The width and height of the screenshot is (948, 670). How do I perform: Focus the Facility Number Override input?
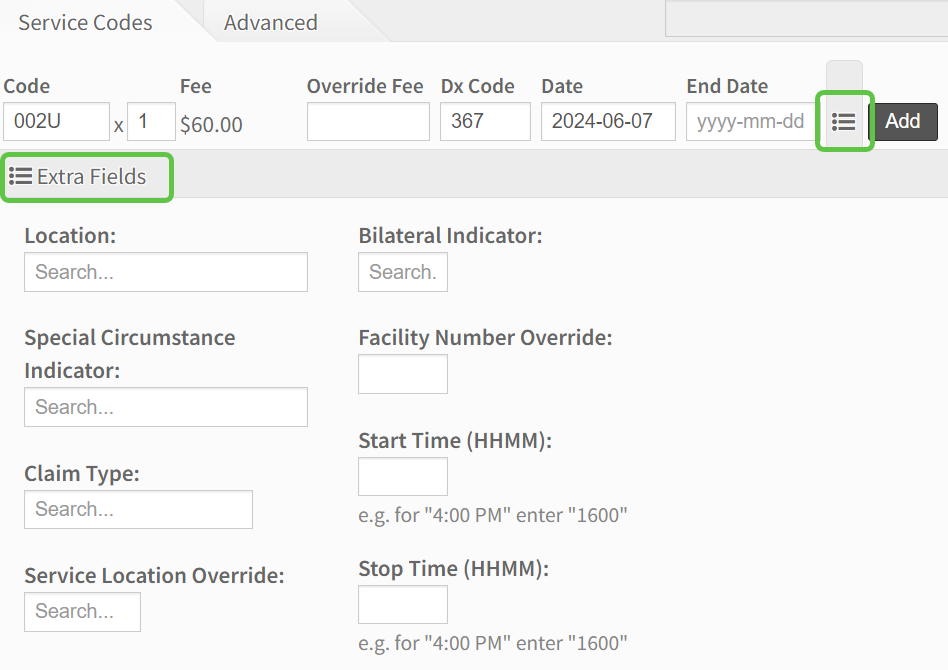(402, 374)
